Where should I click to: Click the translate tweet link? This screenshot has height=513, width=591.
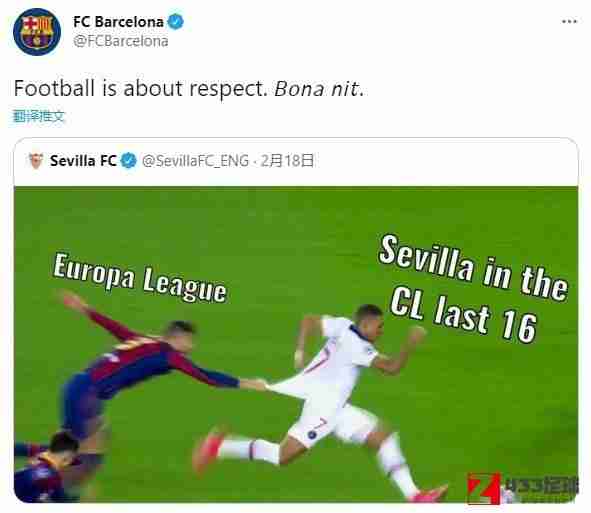[39, 116]
